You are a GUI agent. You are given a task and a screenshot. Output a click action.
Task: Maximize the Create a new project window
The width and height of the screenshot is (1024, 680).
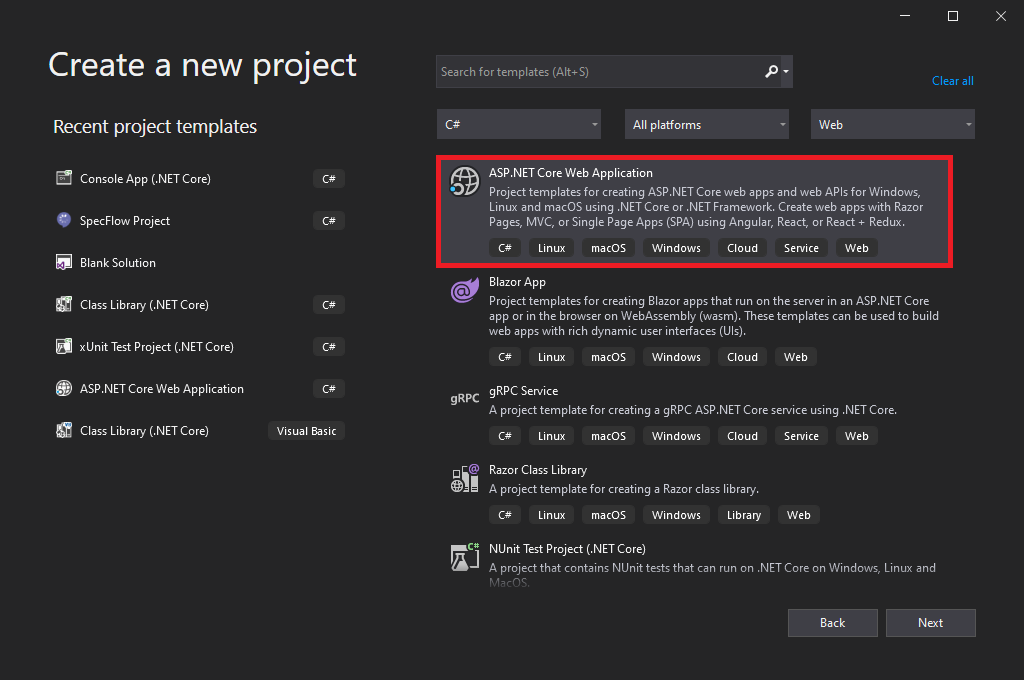pyautogui.click(x=953, y=16)
